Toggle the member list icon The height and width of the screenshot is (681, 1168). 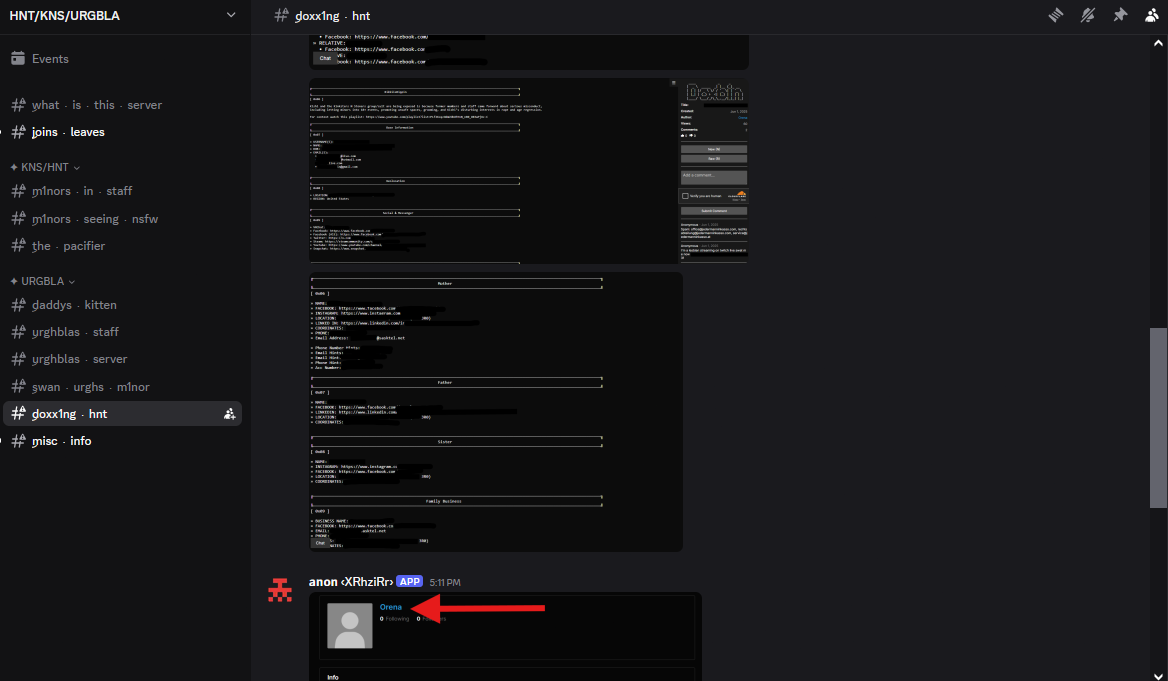point(1152,15)
